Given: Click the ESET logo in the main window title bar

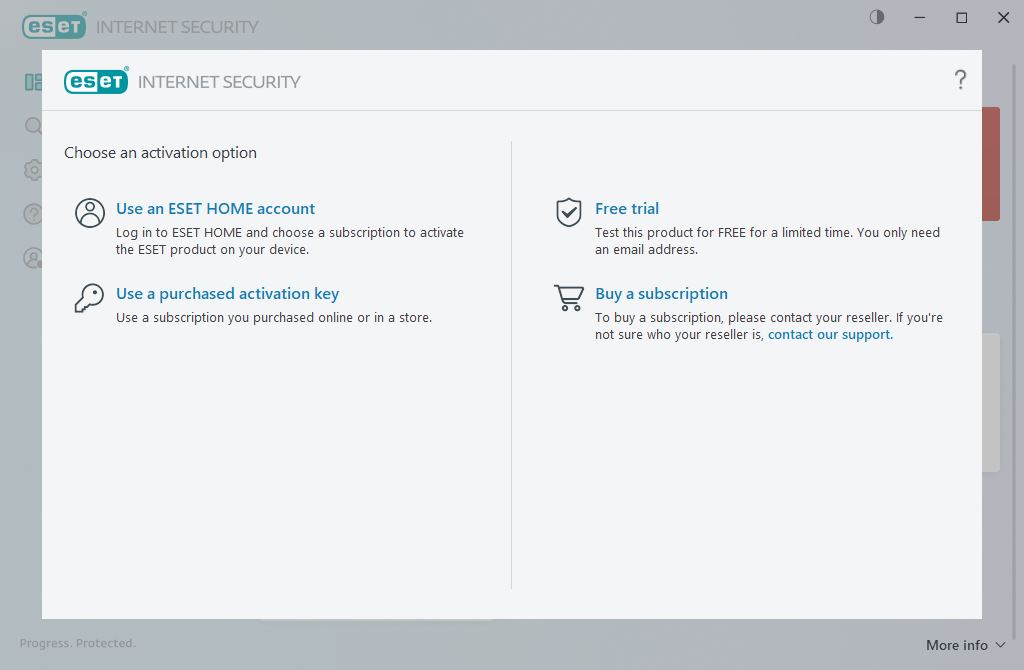Looking at the screenshot, I should point(54,25).
